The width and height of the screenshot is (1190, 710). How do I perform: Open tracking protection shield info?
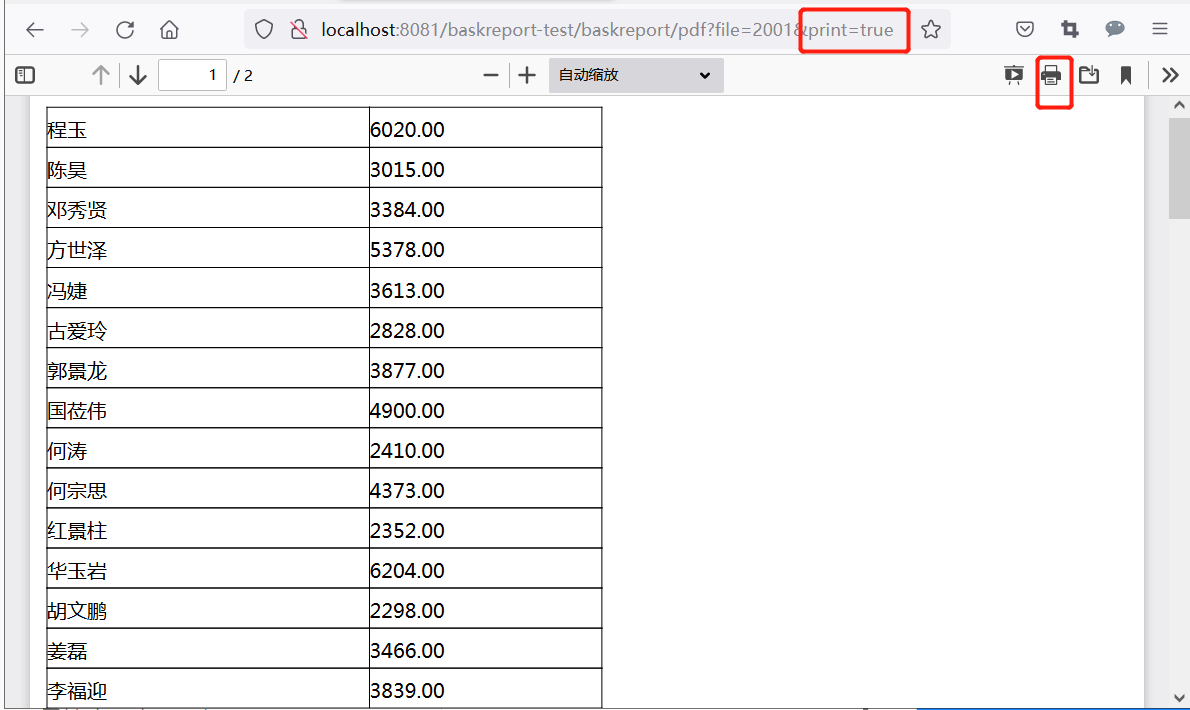[263, 30]
